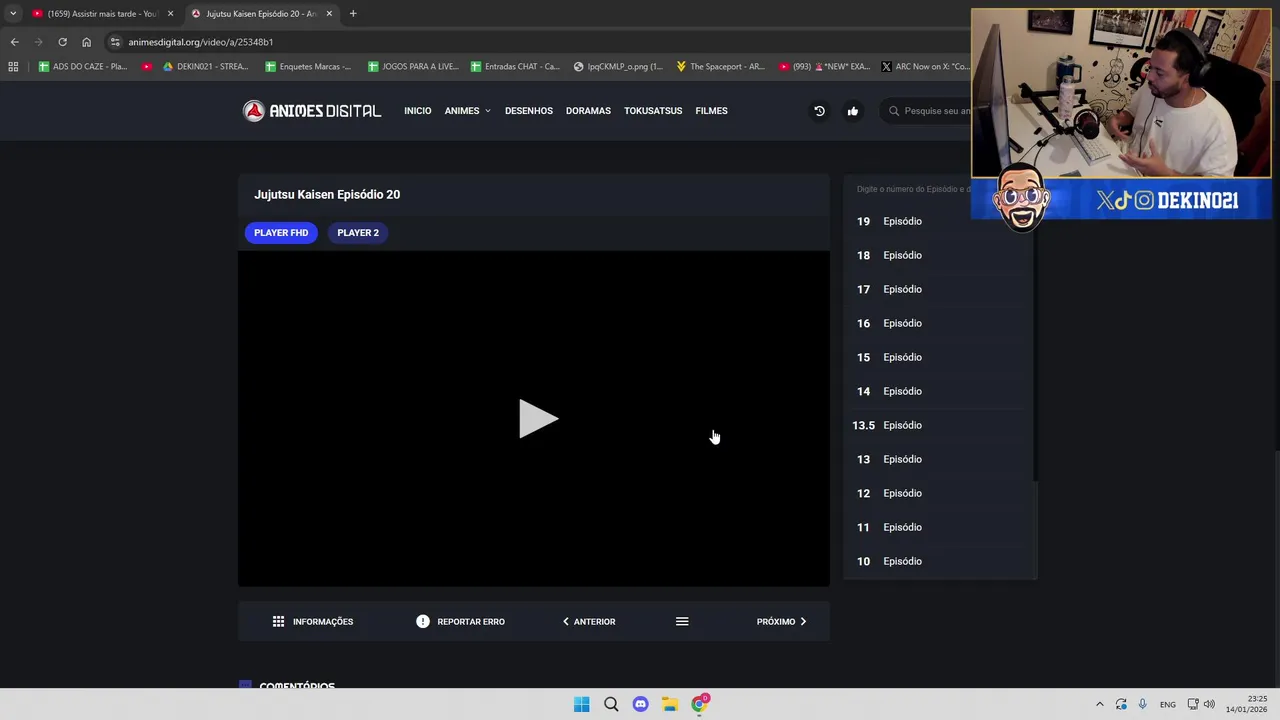Click the Animes Digital logo

click(x=312, y=111)
